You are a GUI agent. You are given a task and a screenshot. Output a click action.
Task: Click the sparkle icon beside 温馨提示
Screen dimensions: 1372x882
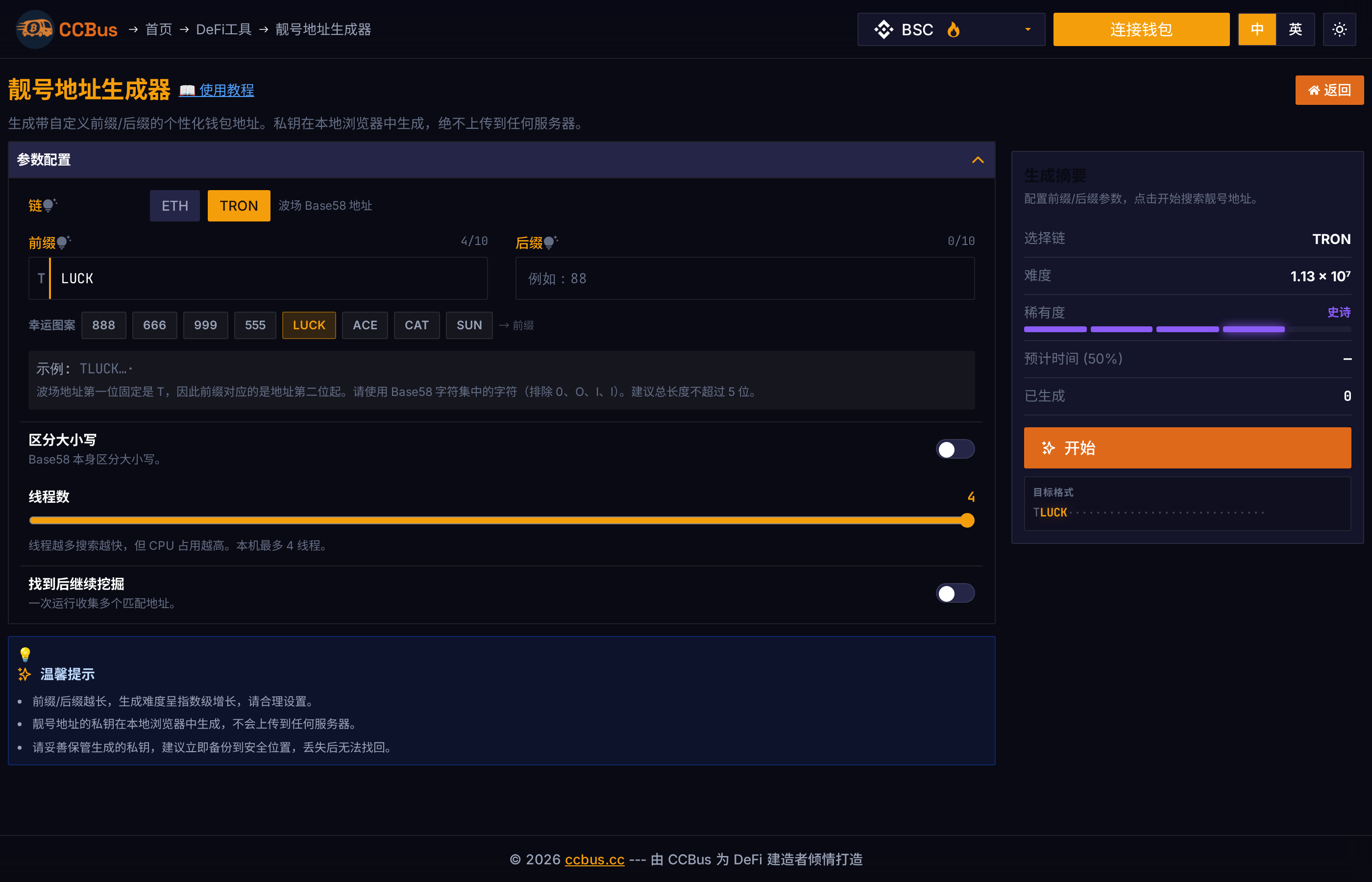[x=24, y=674]
